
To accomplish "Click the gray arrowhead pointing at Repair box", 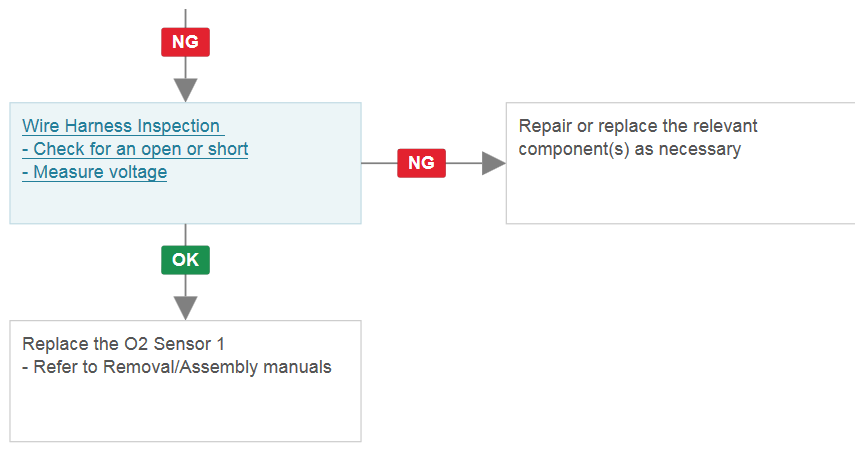I will point(493,163).
